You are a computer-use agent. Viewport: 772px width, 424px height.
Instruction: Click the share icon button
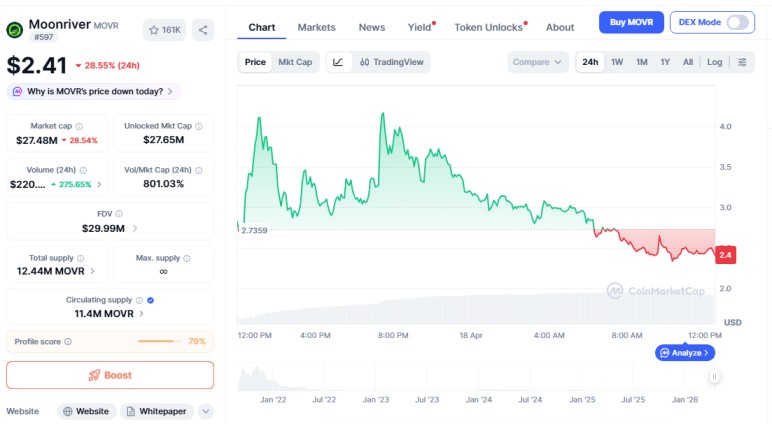pos(203,30)
